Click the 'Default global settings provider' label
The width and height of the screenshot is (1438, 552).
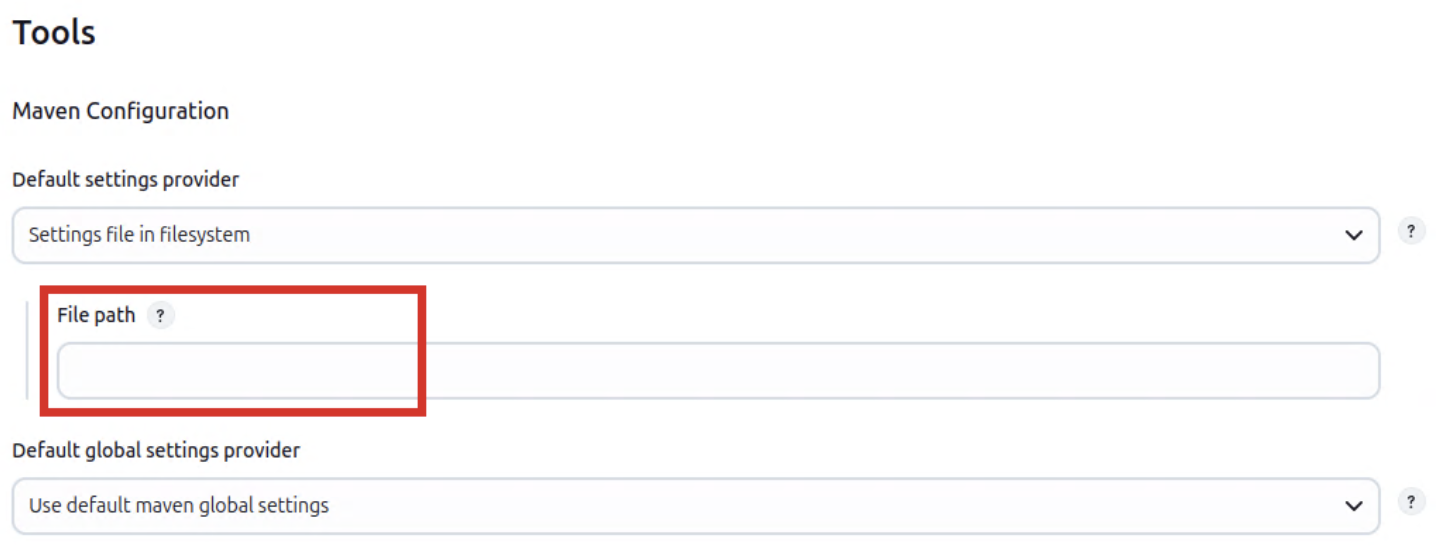[156, 451]
